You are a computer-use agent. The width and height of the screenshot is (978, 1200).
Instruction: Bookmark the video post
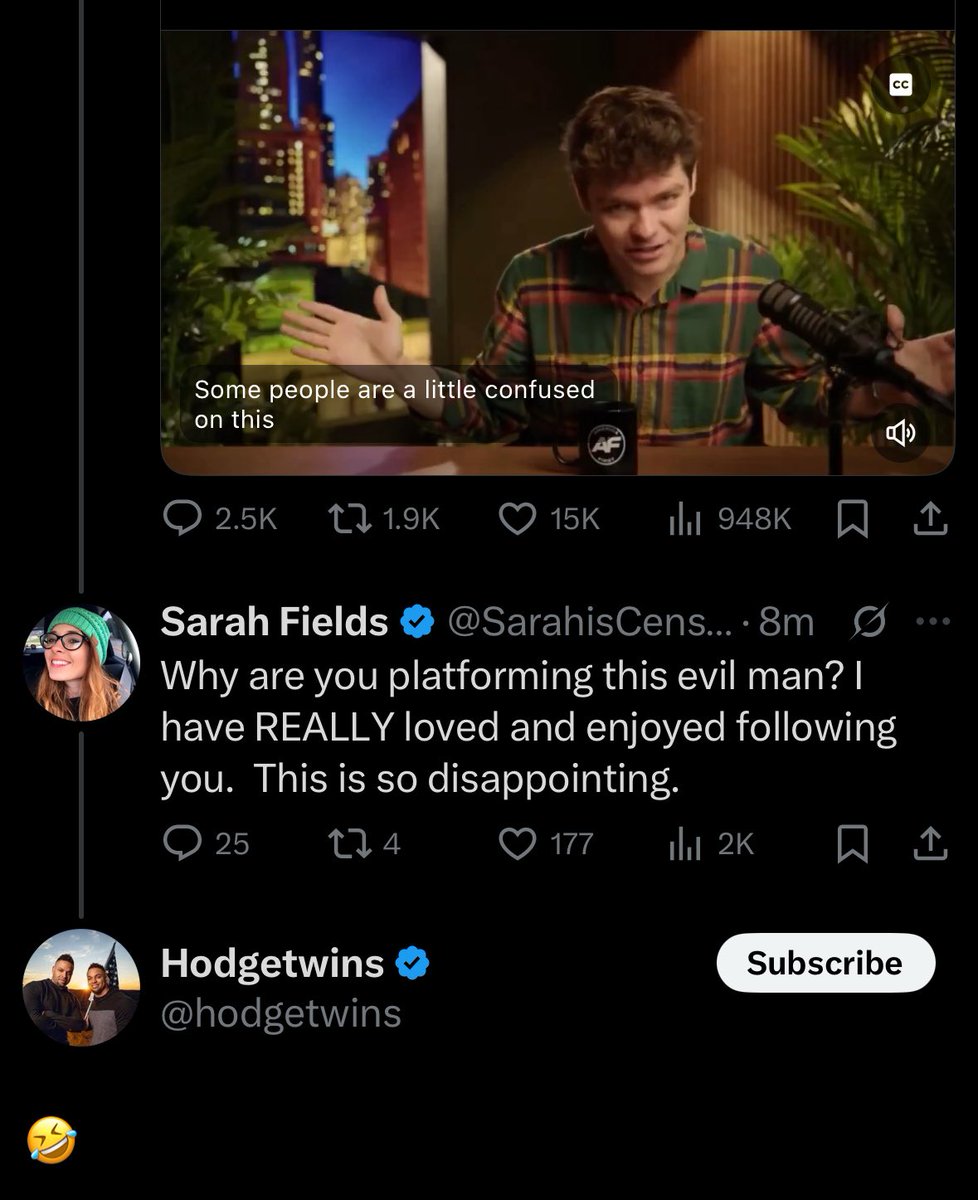852,518
